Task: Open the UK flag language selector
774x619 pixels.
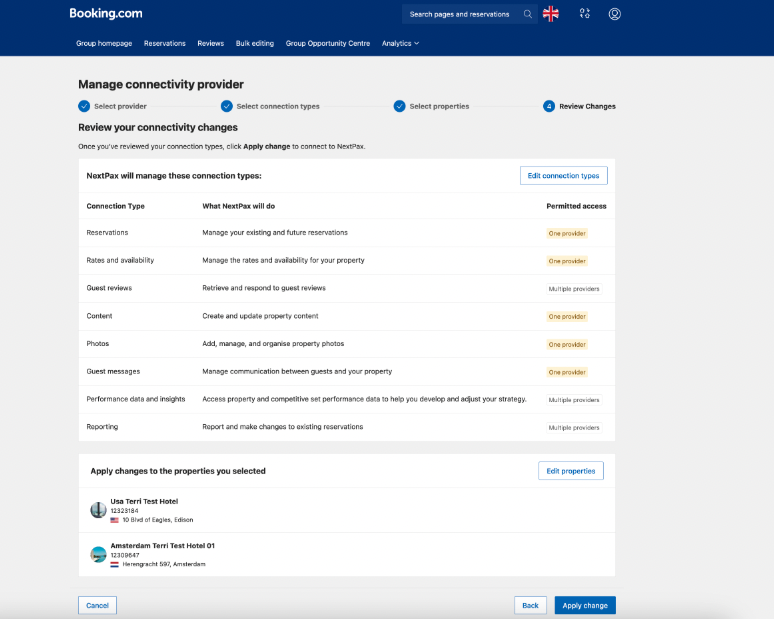Action: coord(551,14)
